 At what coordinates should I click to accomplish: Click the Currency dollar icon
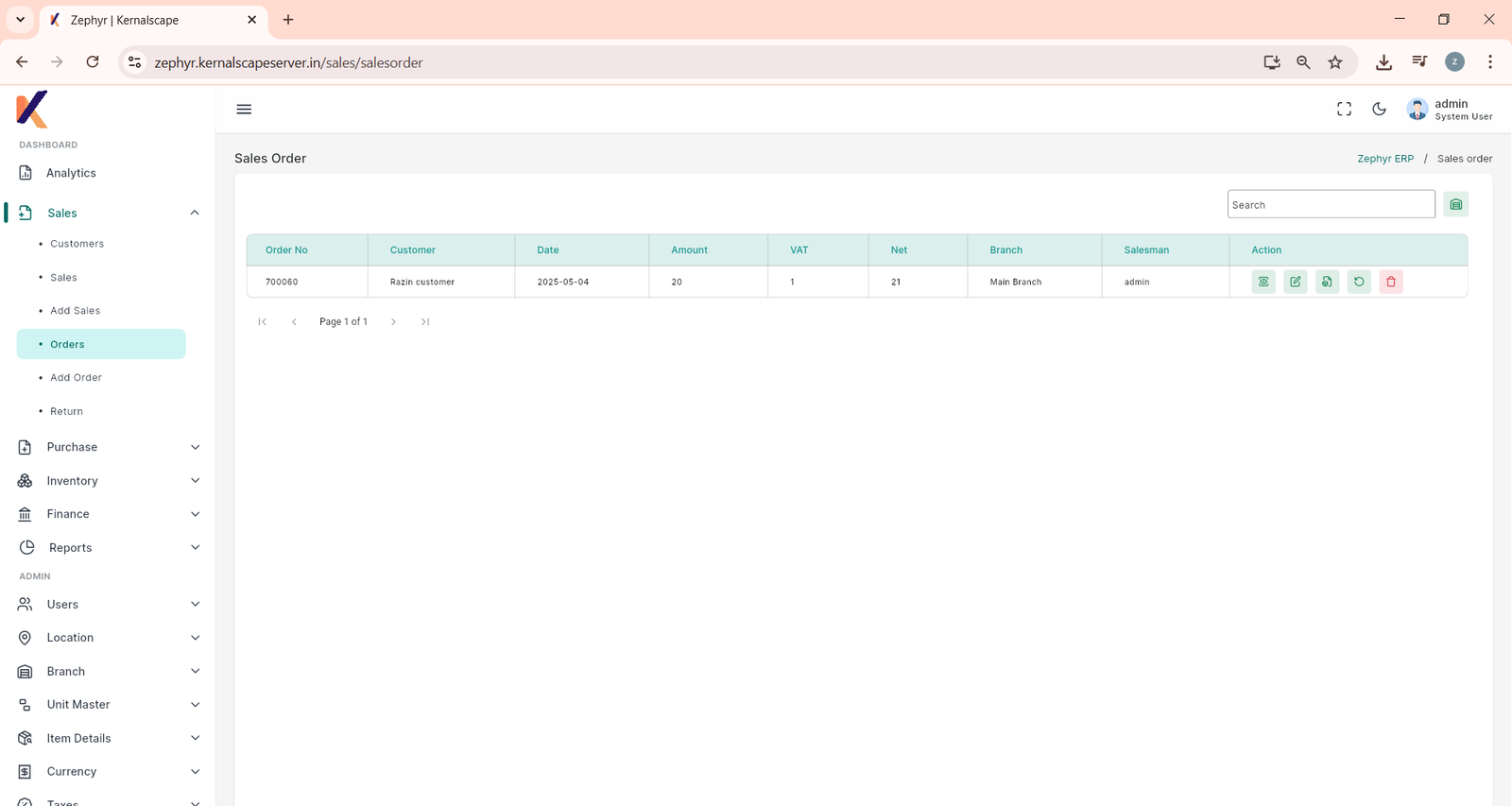[26, 772]
